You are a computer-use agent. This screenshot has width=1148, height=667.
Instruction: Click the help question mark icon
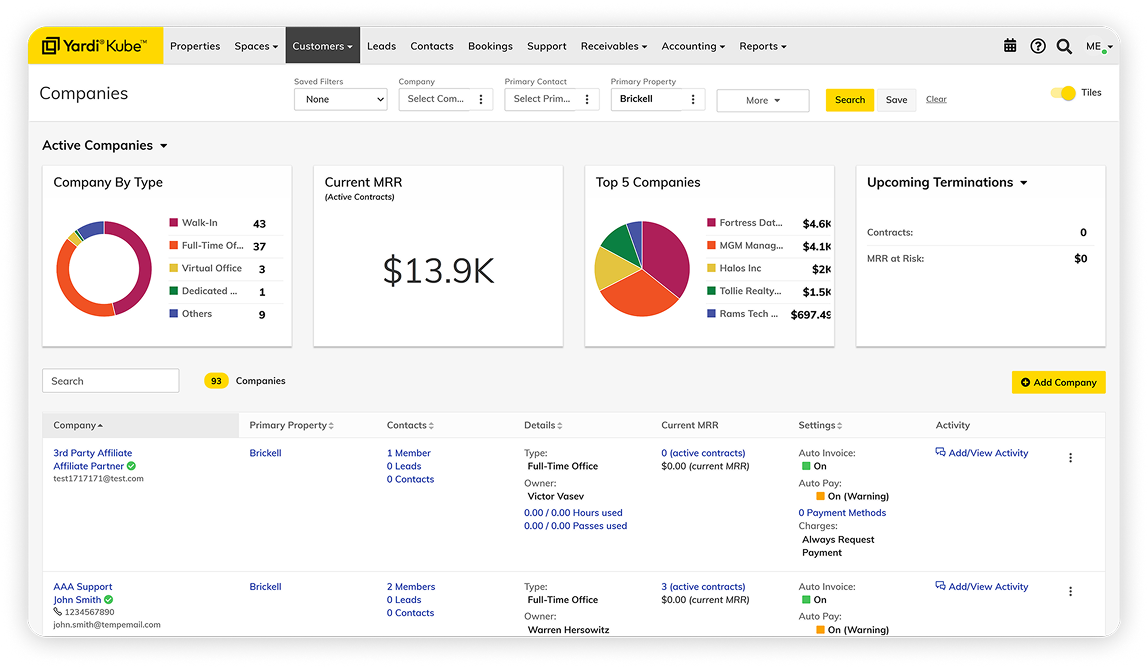[x=1037, y=46]
